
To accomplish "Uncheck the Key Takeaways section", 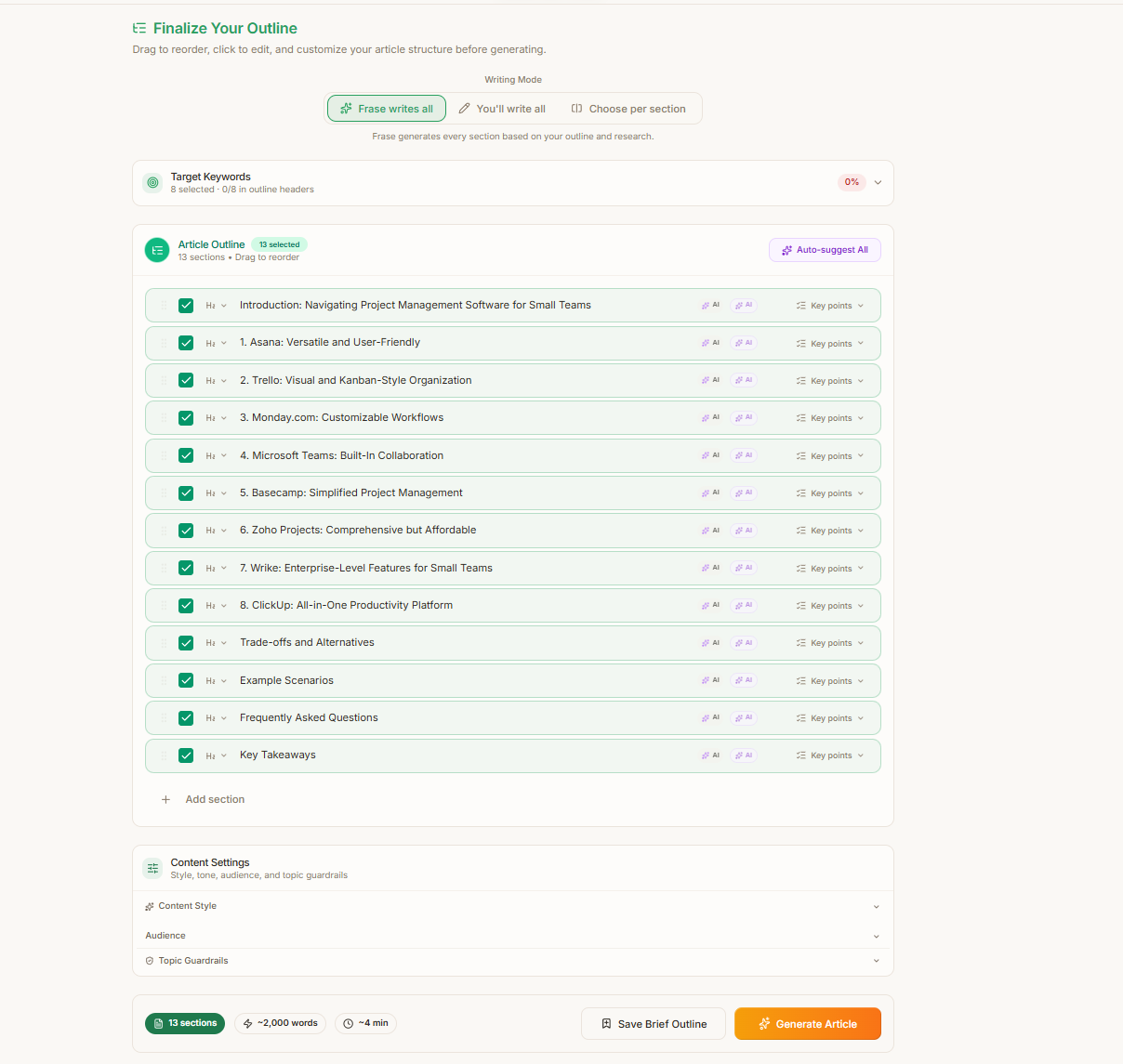I will click(186, 755).
